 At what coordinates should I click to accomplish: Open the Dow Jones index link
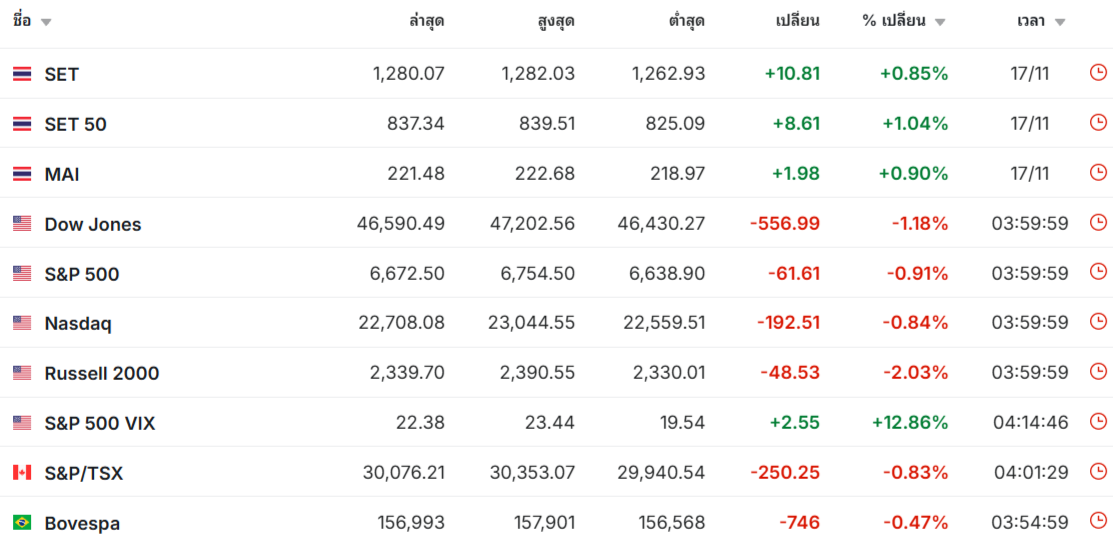coord(93,224)
